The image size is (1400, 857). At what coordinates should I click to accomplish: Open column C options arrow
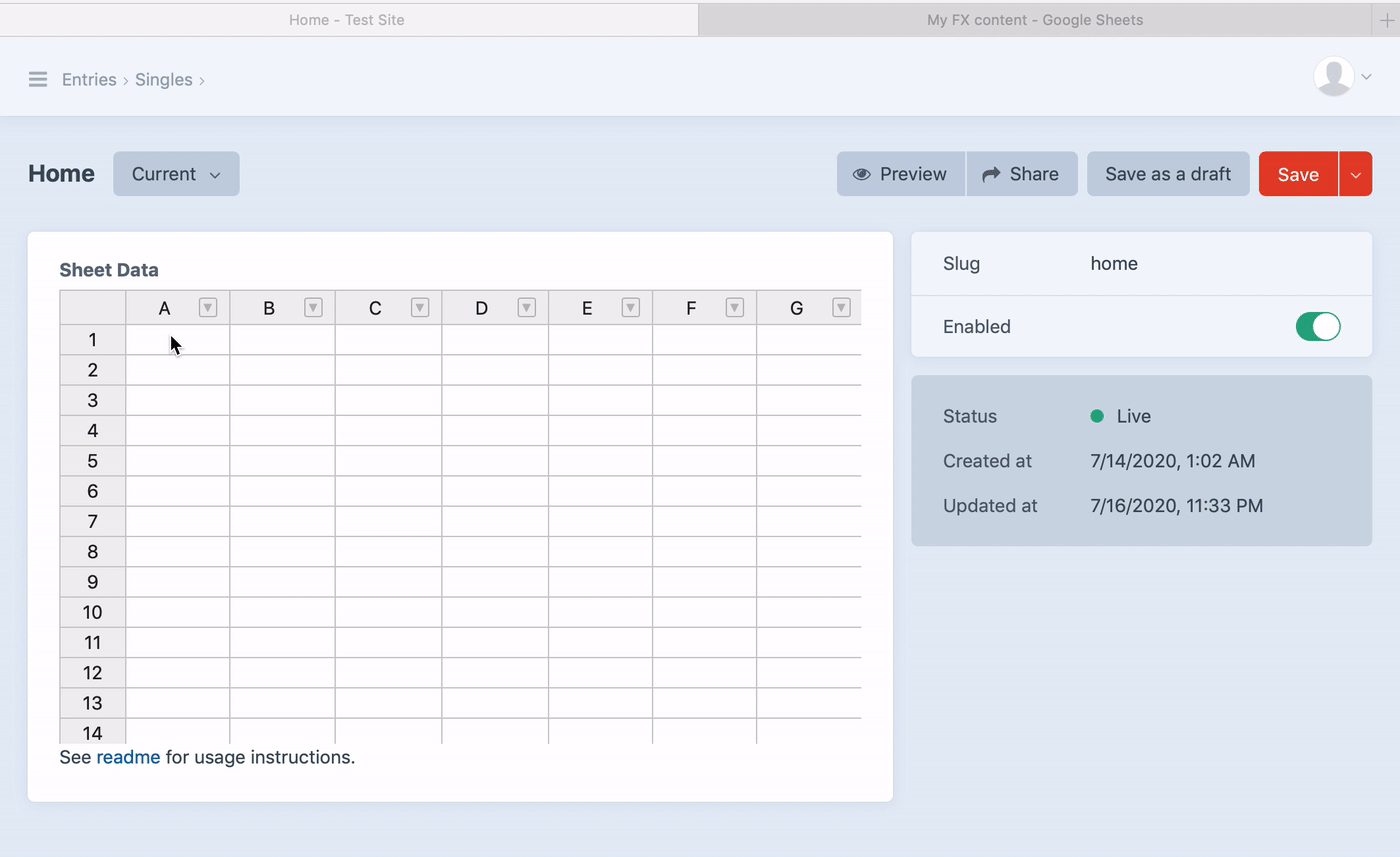[x=420, y=308]
